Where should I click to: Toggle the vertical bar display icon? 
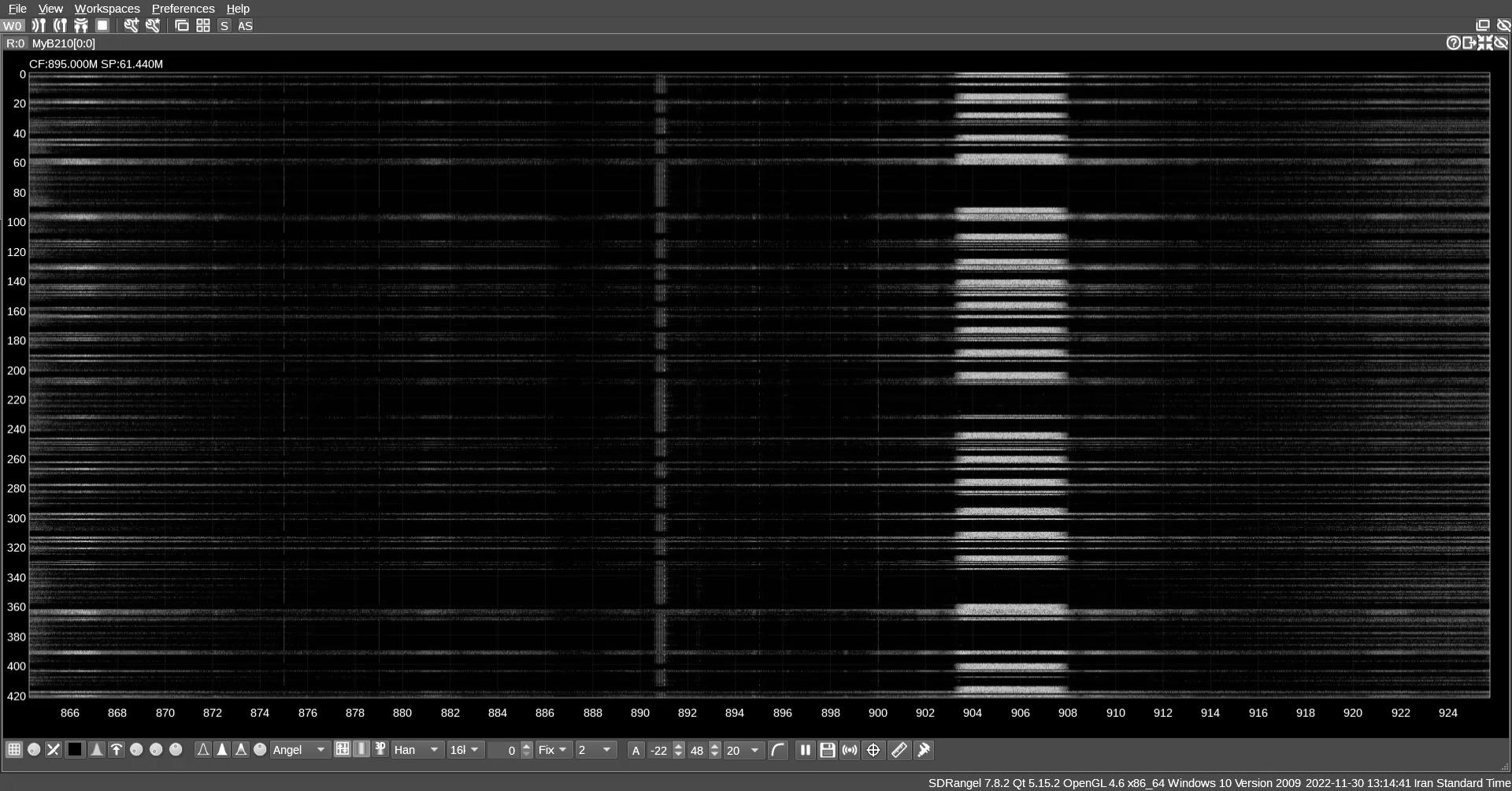point(361,749)
